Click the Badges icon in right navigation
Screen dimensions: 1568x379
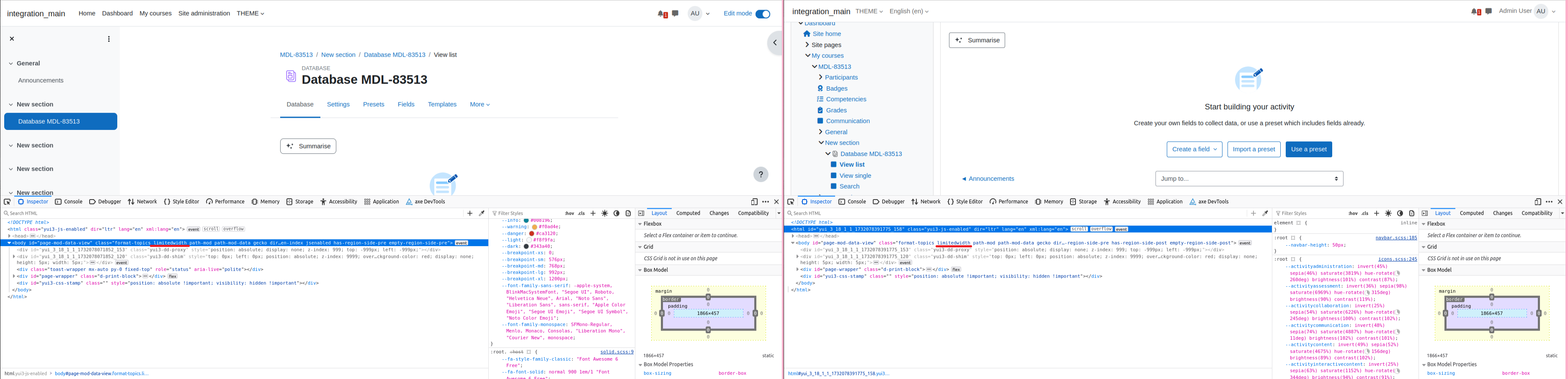(x=820, y=88)
